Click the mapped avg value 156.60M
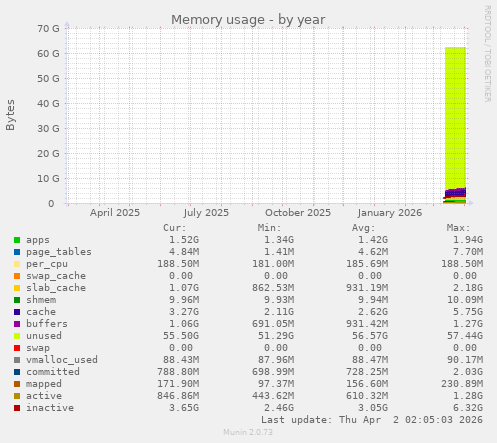Screen dimensions: 497x443 click(367, 384)
